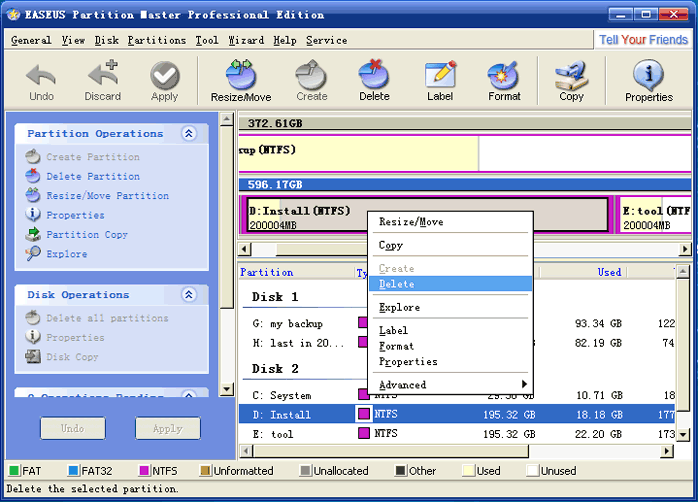Click the FAT32 blue legend swatch
Image resolution: width=698 pixels, height=502 pixels.
tap(73, 470)
